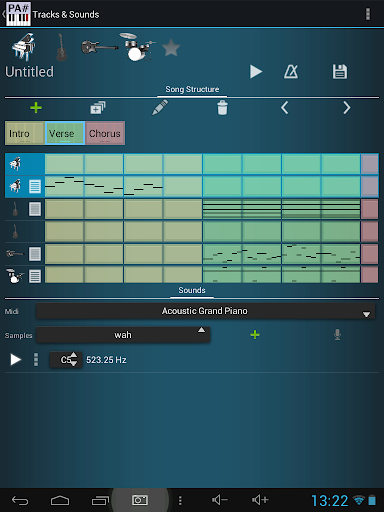Expand the wah samples dropdown

pyautogui.click(x=123, y=335)
